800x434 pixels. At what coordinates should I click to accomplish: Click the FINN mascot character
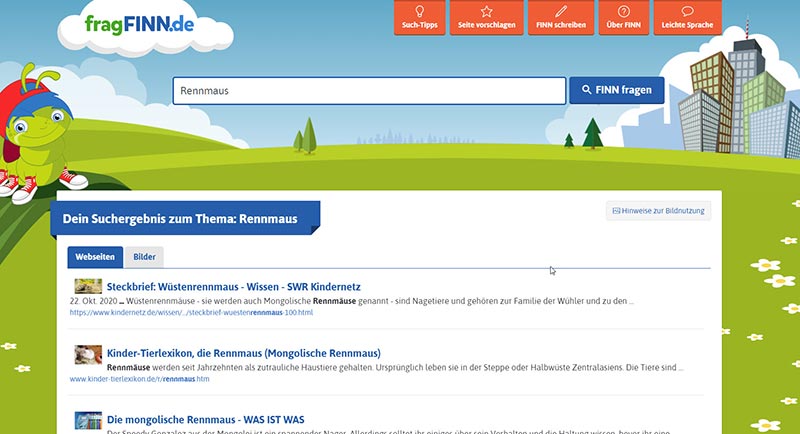36,135
